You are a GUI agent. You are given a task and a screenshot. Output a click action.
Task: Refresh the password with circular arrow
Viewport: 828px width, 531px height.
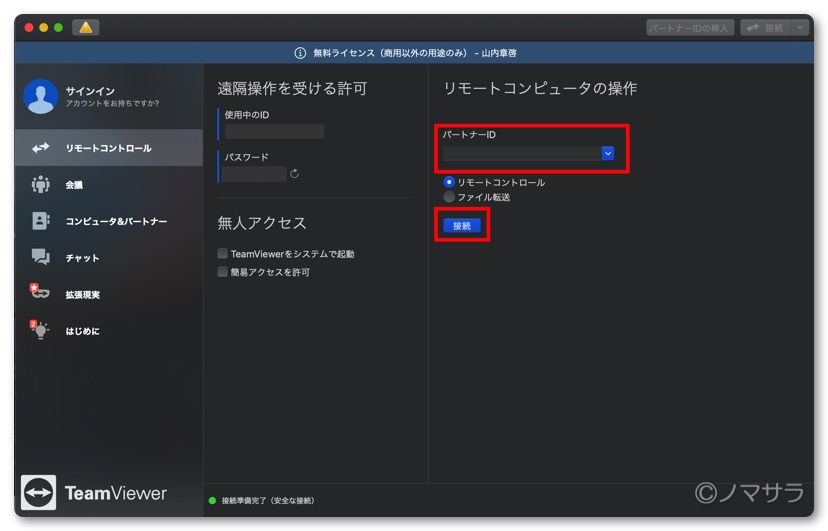pyautogui.click(x=294, y=174)
